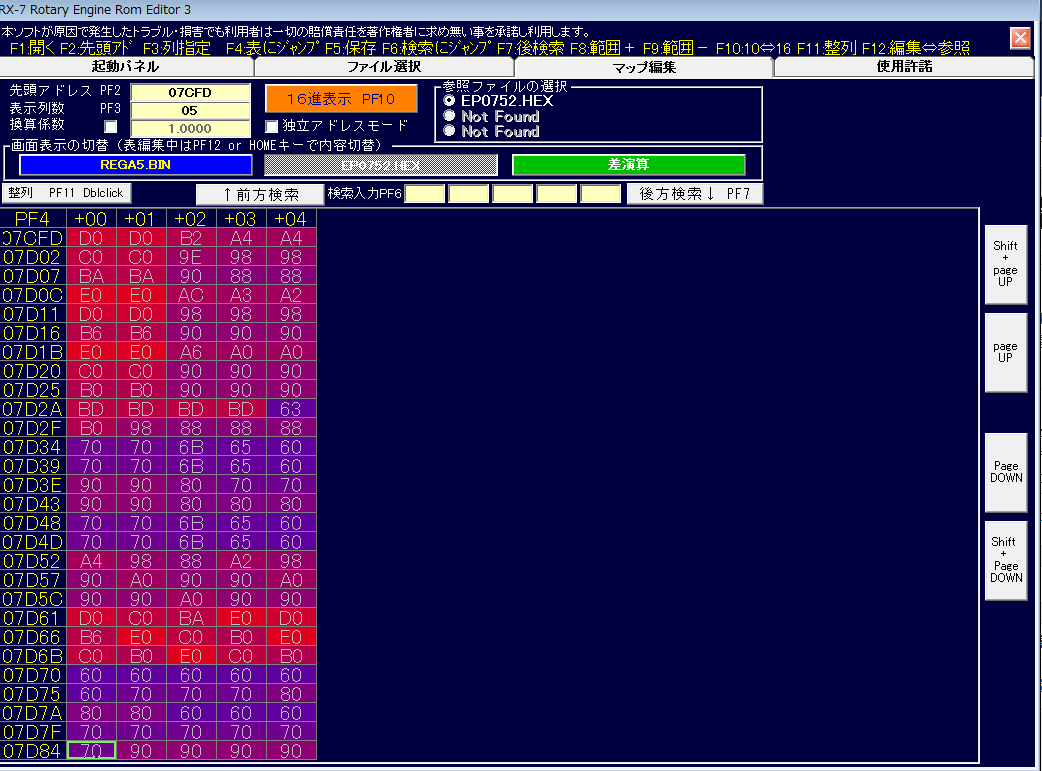Screen dimensions: 1042x771
Task: Click the Shift + page UP button
Action: pos(1005,264)
